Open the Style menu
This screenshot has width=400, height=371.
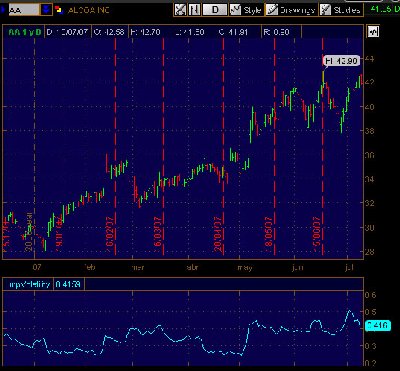click(x=252, y=10)
